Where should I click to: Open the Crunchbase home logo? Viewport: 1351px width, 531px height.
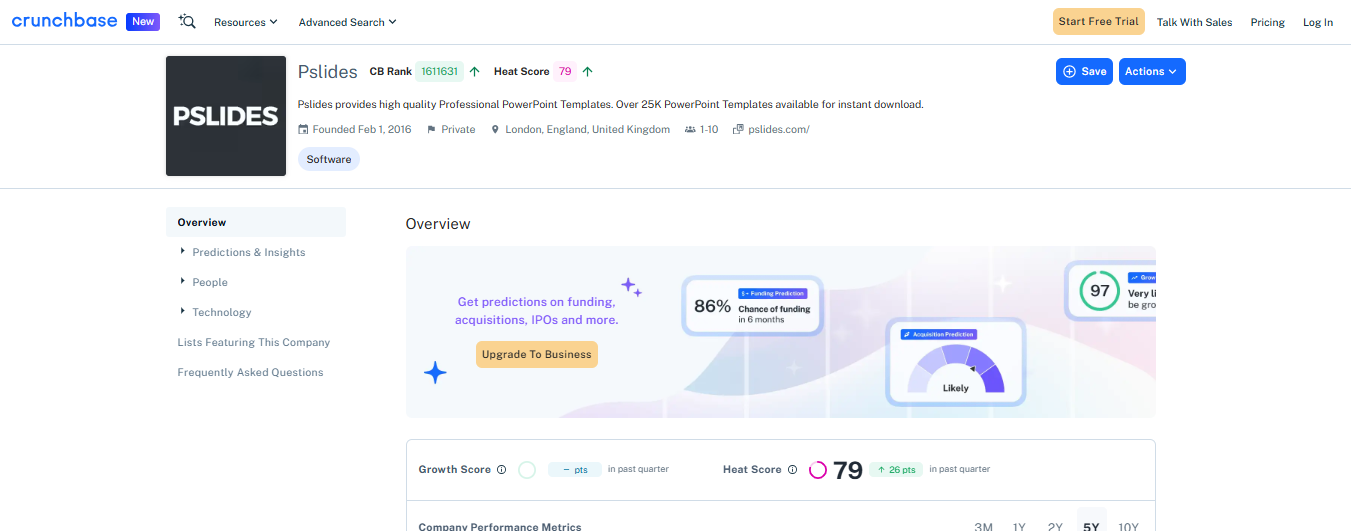tap(65, 21)
